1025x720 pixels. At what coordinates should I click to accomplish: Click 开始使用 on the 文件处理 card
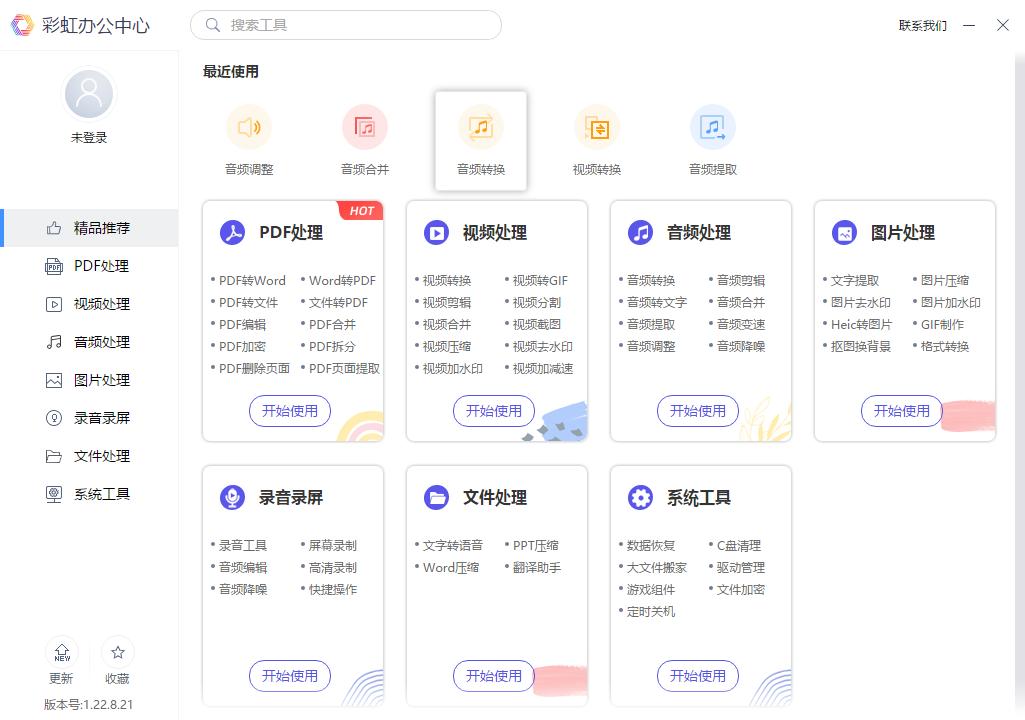pos(493,676)
